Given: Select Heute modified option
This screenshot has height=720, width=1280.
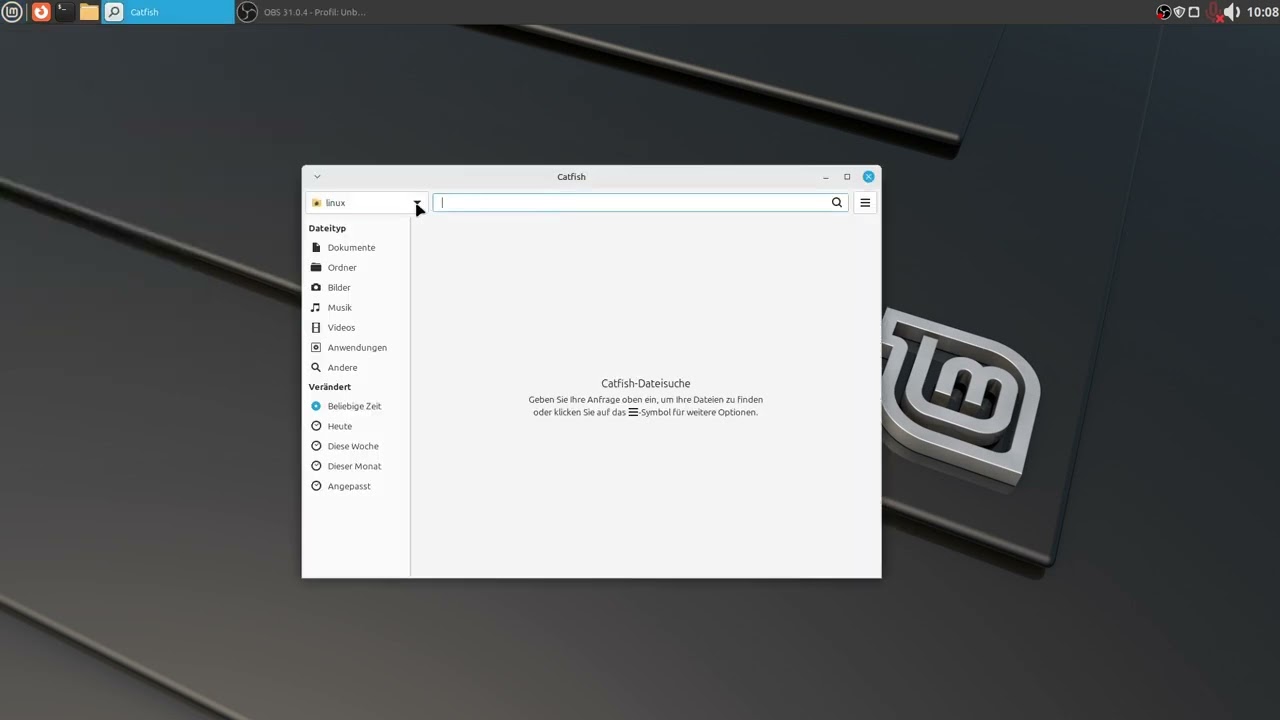Looking at the screenshot, I should coord(355,426).
